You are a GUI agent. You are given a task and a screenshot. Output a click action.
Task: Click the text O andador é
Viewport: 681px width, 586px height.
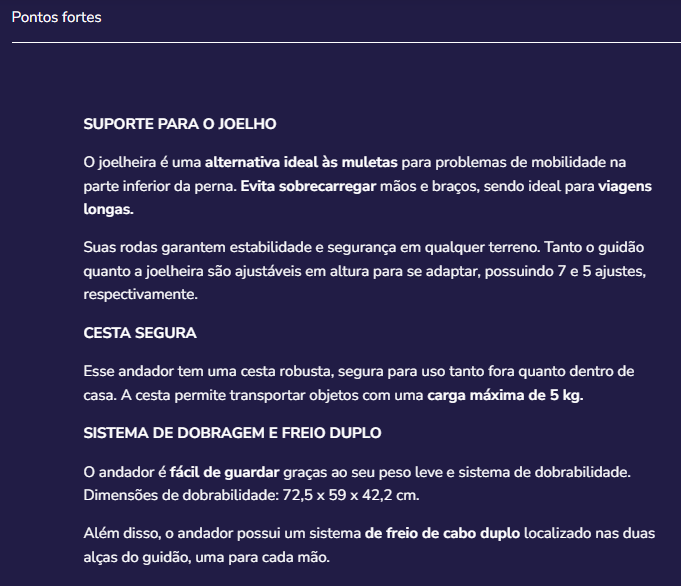pos(125,472)
